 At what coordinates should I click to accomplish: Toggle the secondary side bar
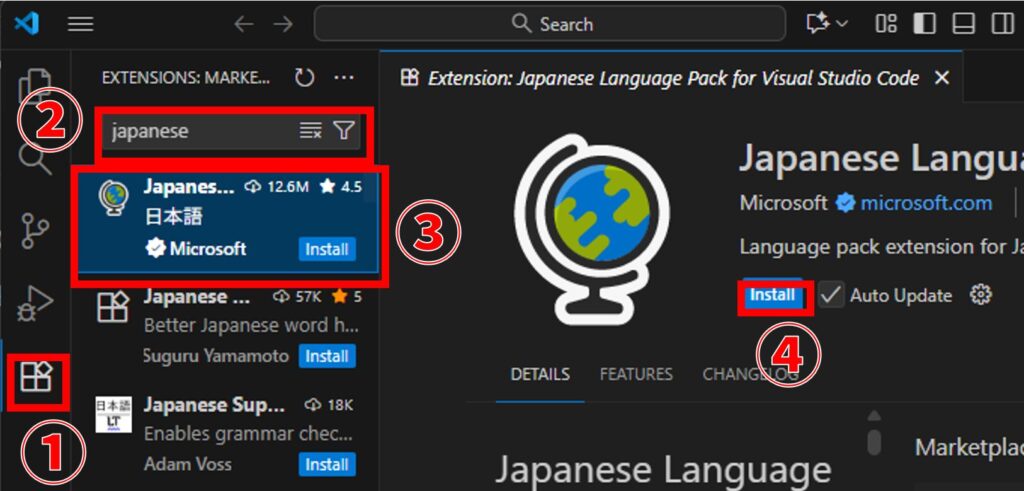click(x=1002, y=24)
